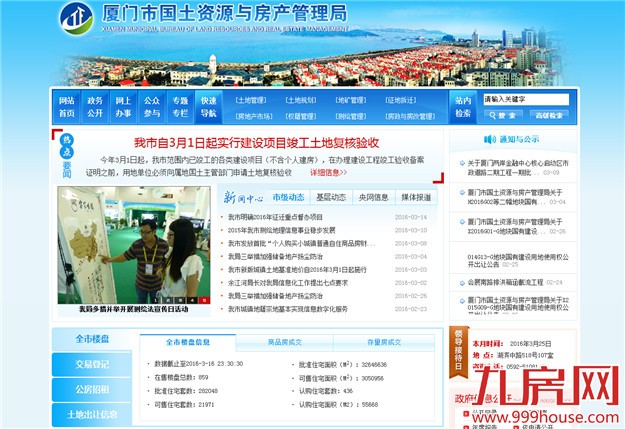Jump to slideshow image 1

[157, 300]
